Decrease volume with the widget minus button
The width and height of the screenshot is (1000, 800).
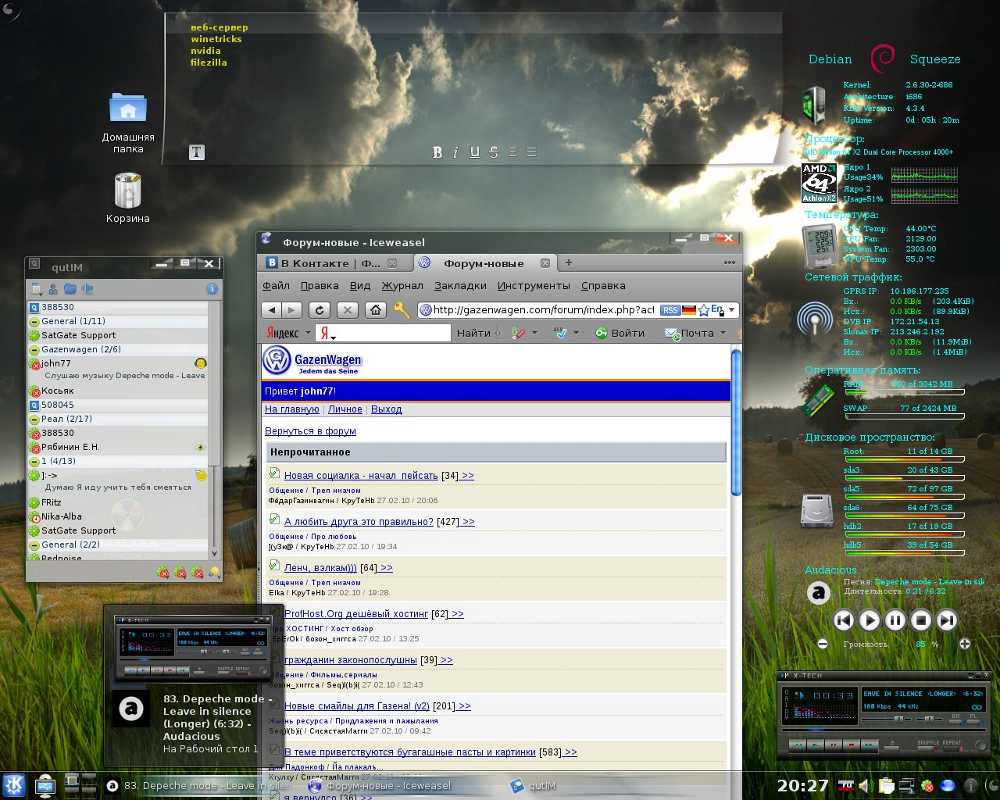[x=823, y=644]
